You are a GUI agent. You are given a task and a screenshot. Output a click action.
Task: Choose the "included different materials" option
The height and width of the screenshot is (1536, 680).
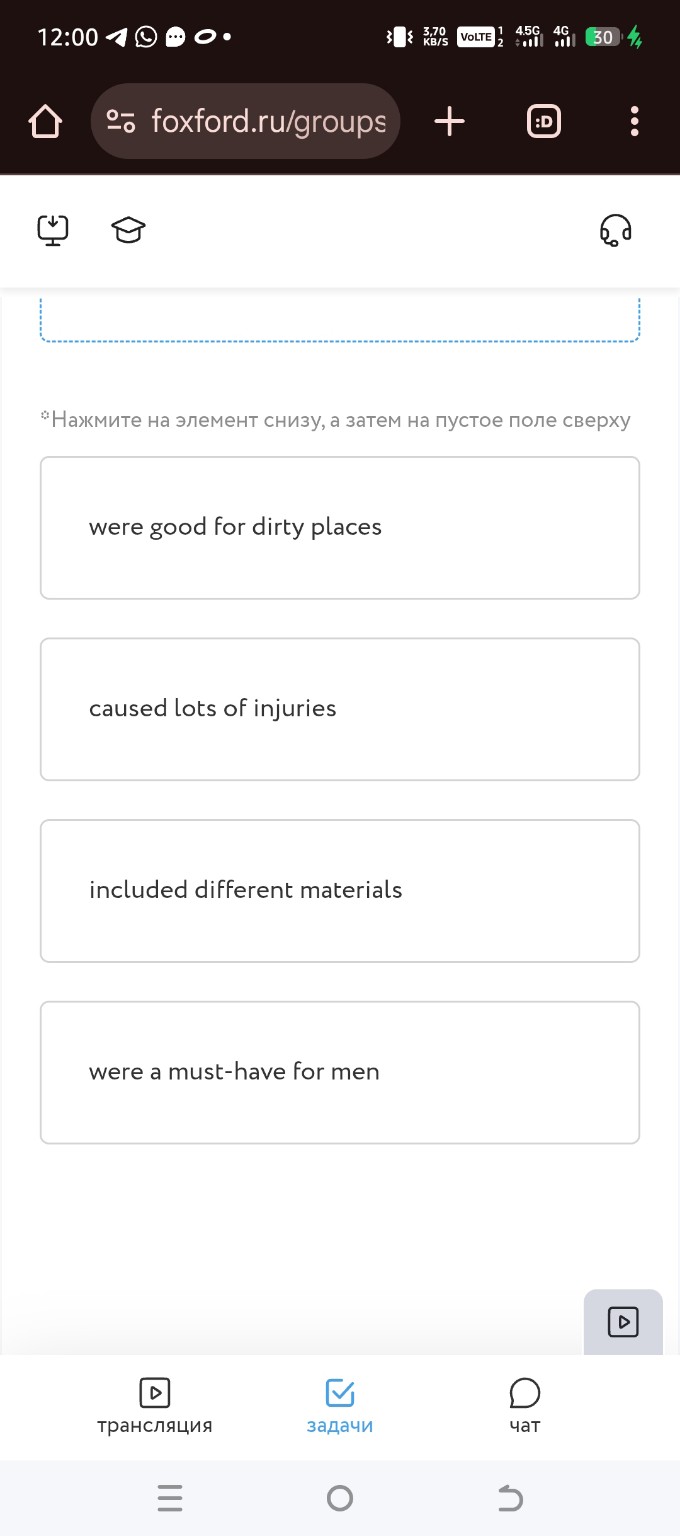coord(340,891)
